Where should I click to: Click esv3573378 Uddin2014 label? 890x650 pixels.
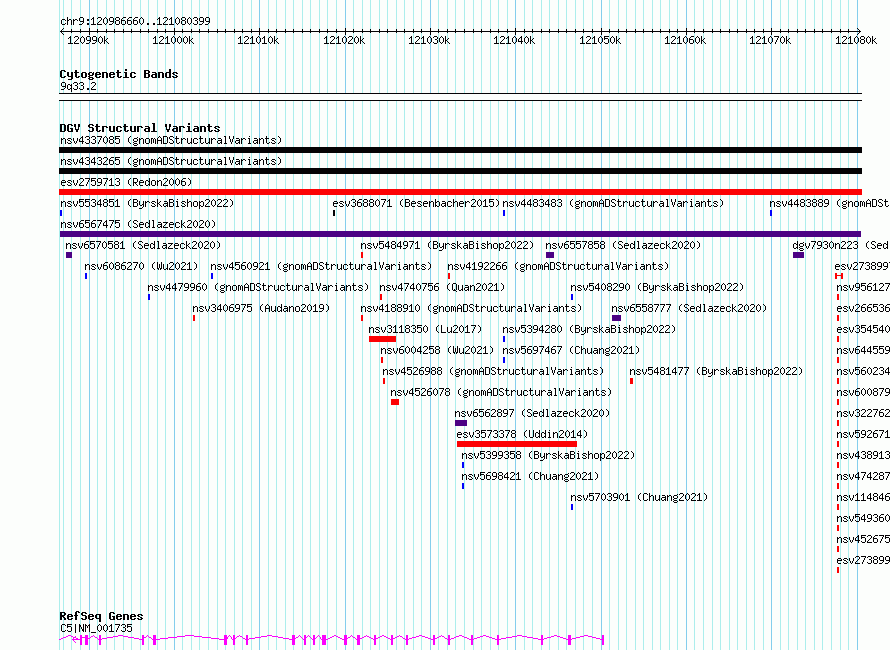point(522,434)
